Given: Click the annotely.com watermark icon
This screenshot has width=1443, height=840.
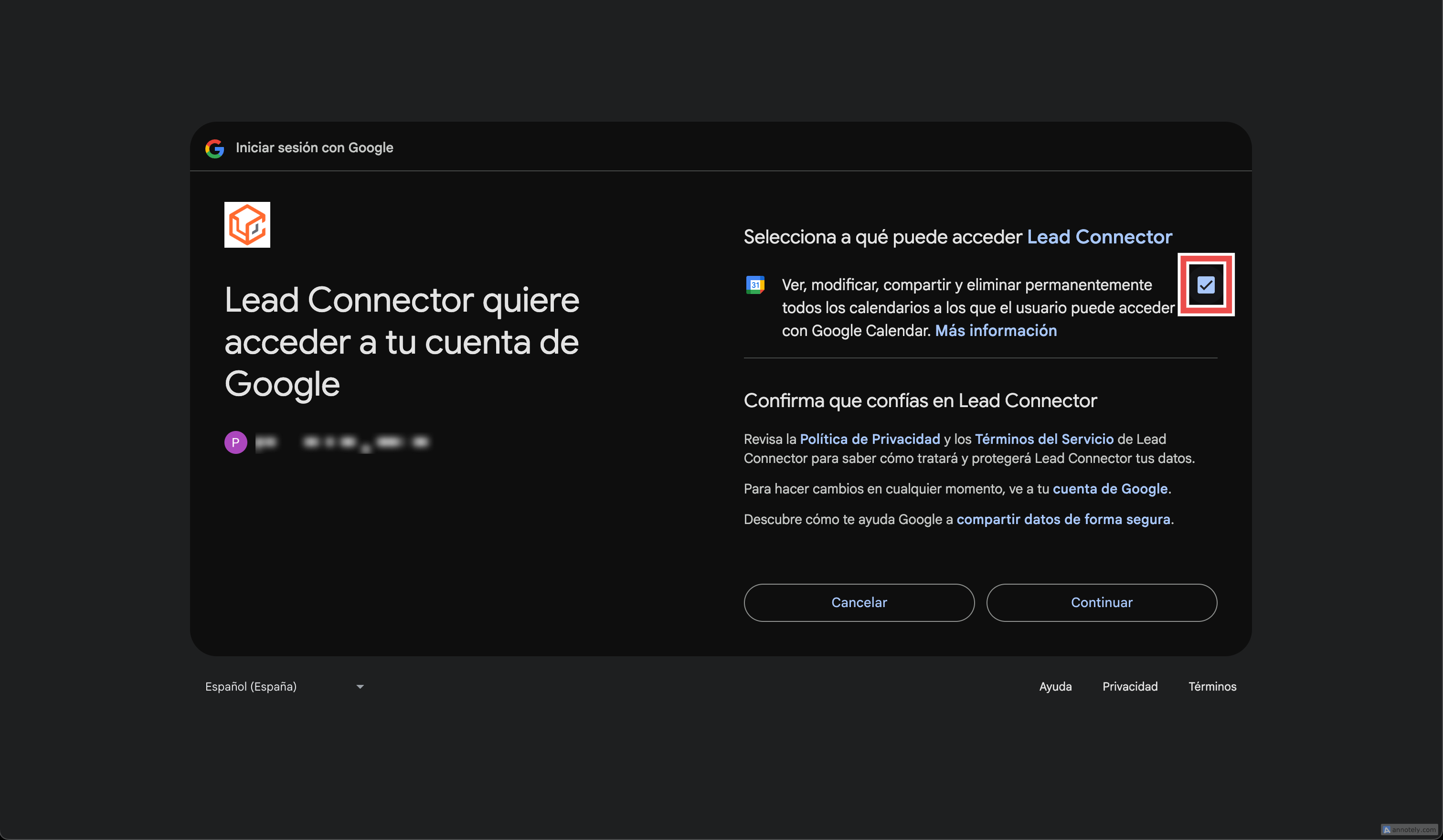Looking at the screenshot, I should coord(1387,829).
